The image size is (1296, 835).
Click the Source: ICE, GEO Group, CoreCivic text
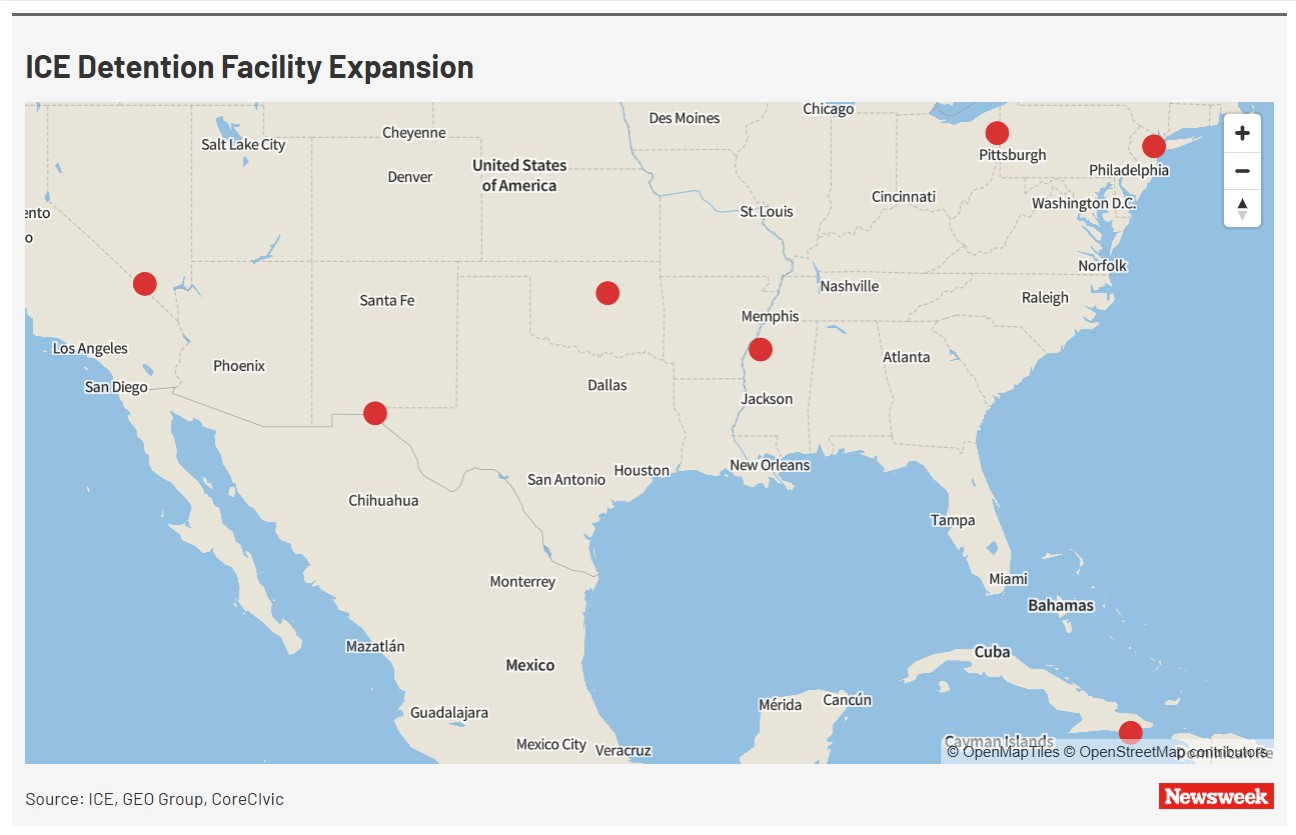[154, 798]
